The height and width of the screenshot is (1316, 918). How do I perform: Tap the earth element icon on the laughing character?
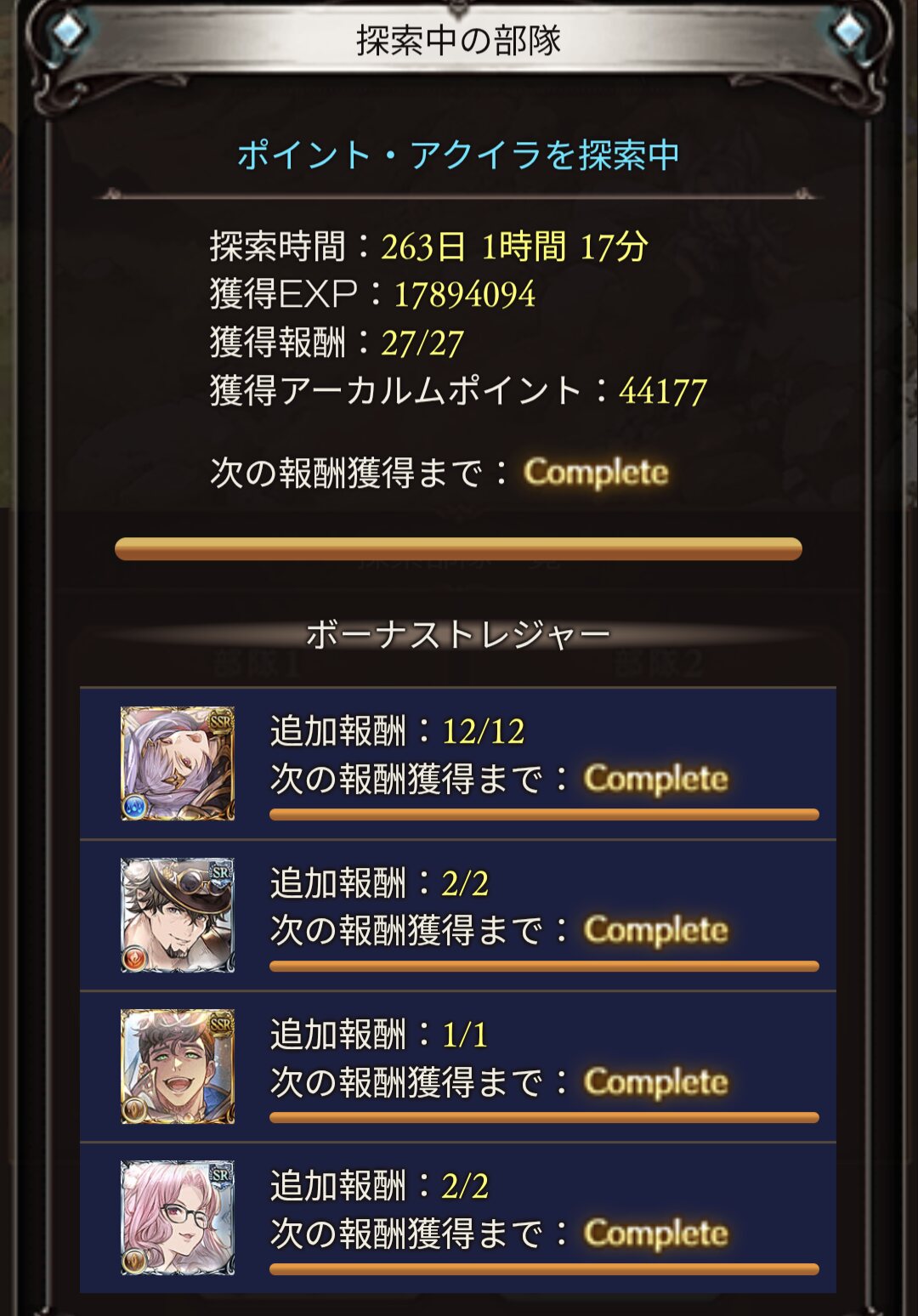(135, 1109)
